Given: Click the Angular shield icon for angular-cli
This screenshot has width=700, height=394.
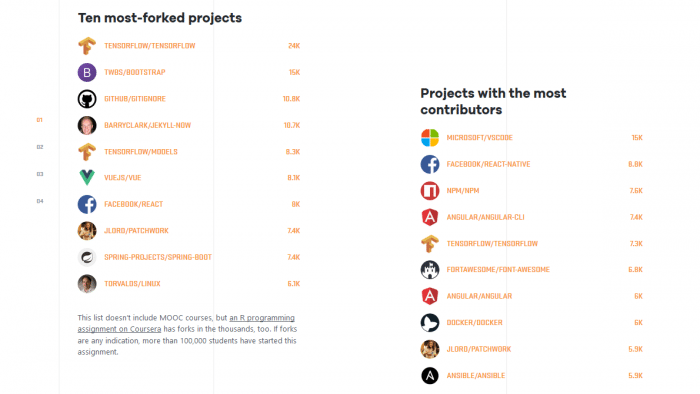Looking at the screenshot, I should [x=430, y=217].
